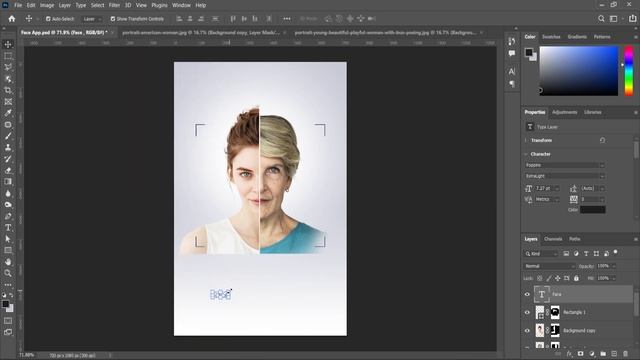Screen dimensions: 640x360
Task: Open the History panel icon
Action: click(512, 41)
